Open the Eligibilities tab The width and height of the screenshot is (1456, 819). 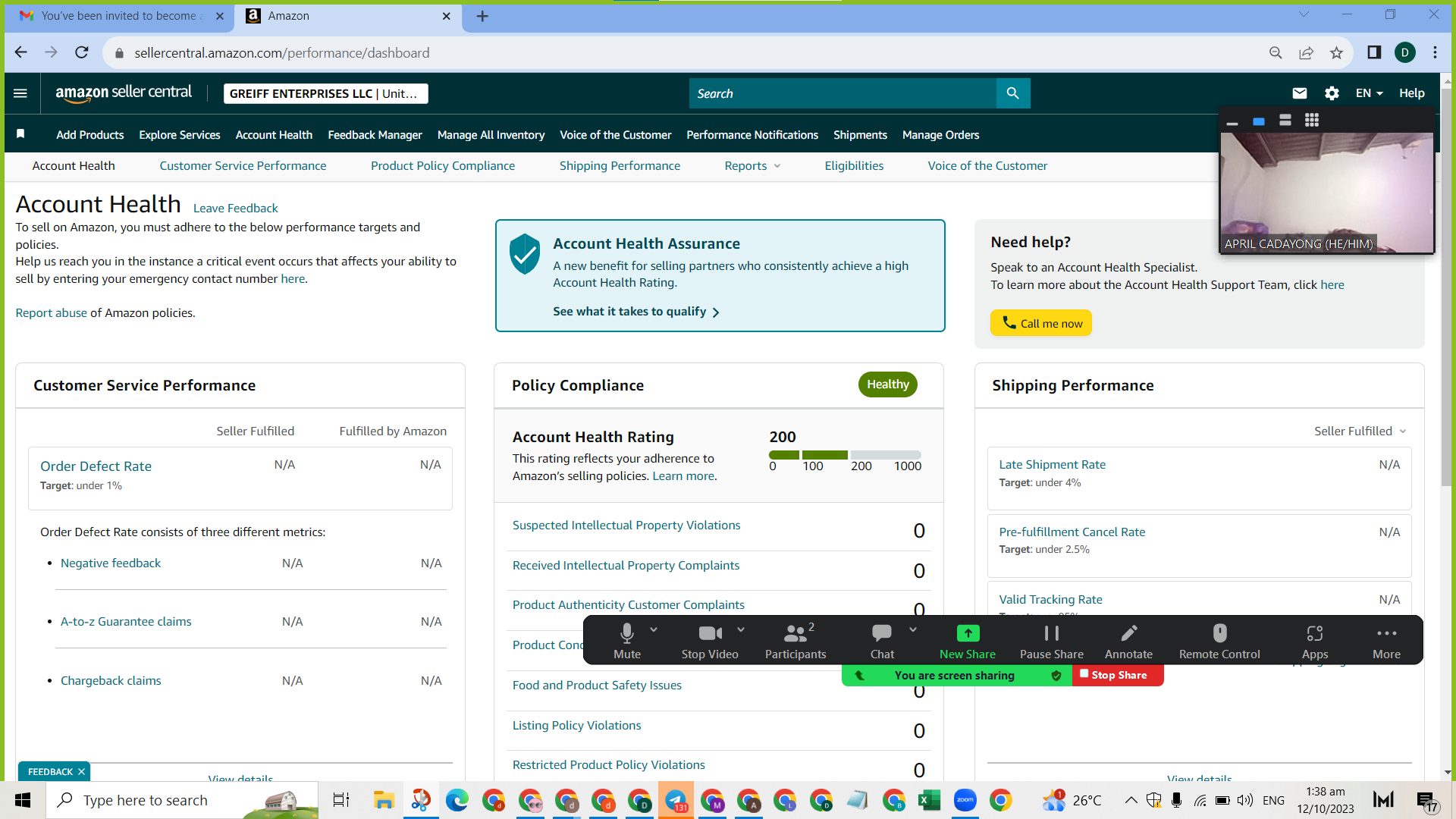click(854, 165)
